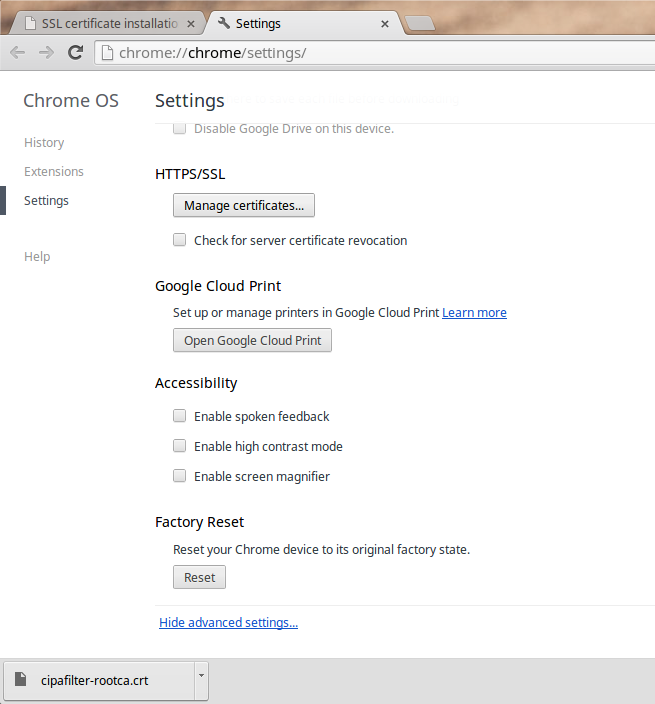Image resolution: width=655 pixels, height=704 pixels.
Task: Close the SSL certificate installation tab
Action: (191, 24)
